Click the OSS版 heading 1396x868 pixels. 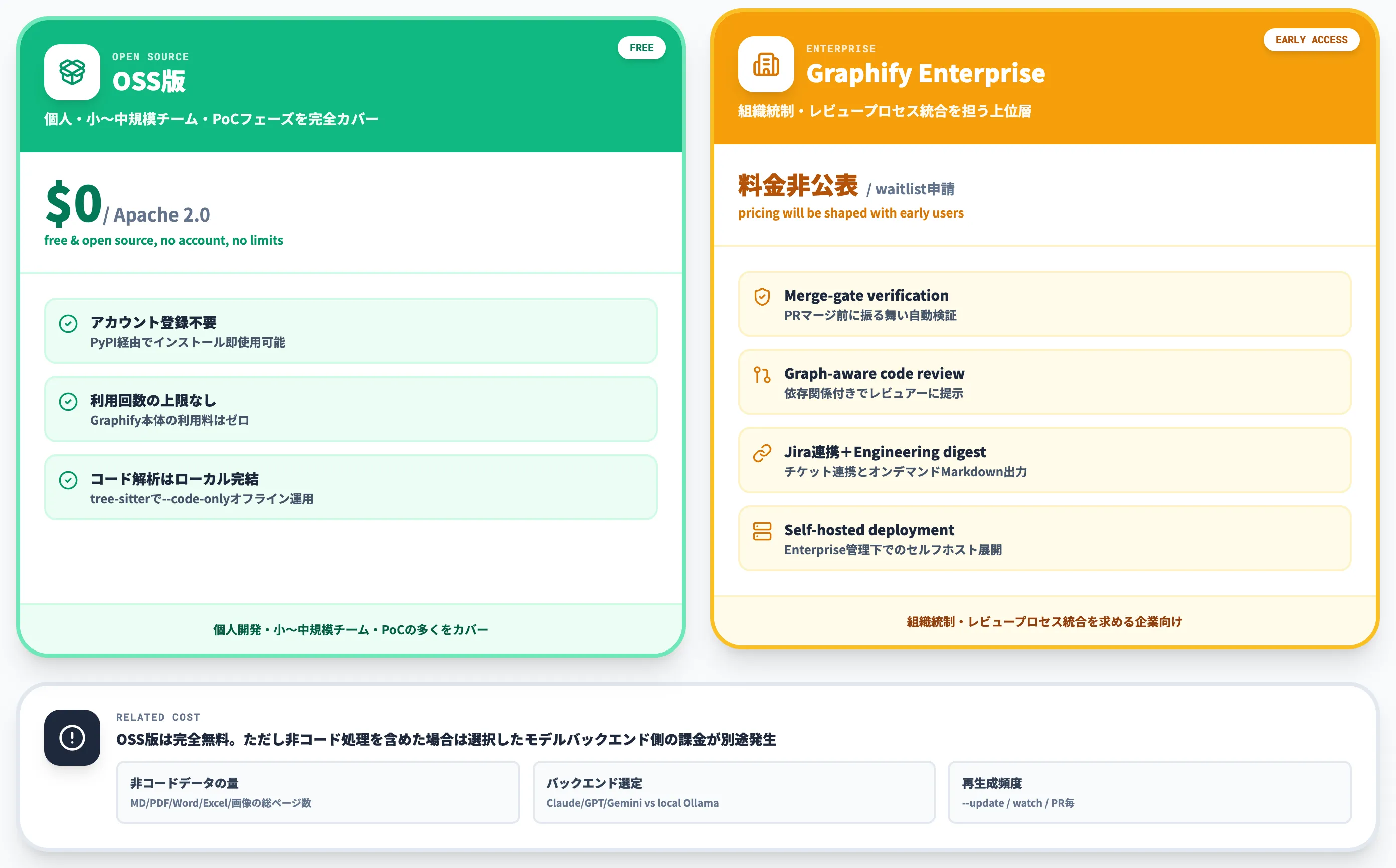149,81
